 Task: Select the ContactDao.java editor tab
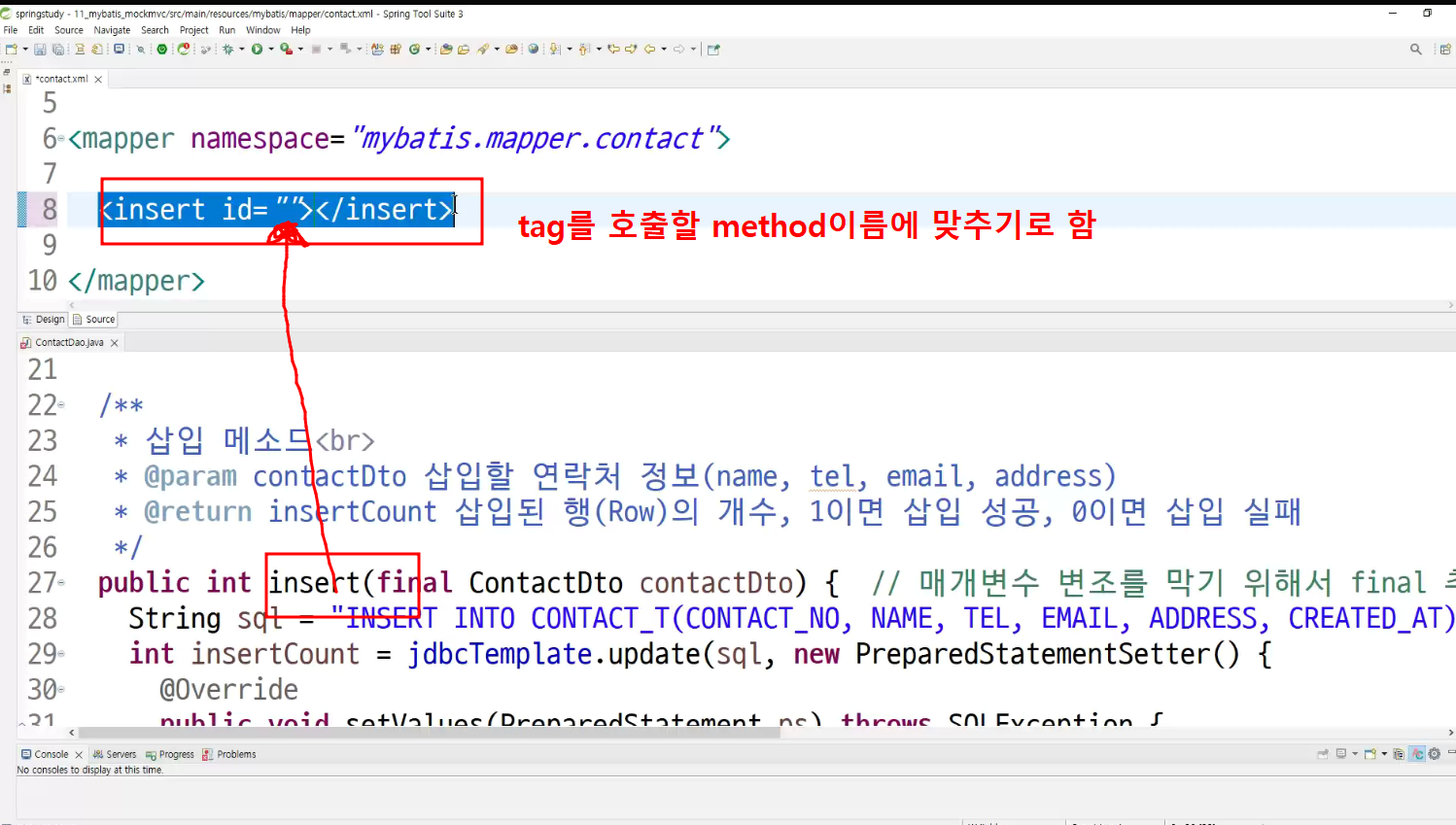(69, 342)
